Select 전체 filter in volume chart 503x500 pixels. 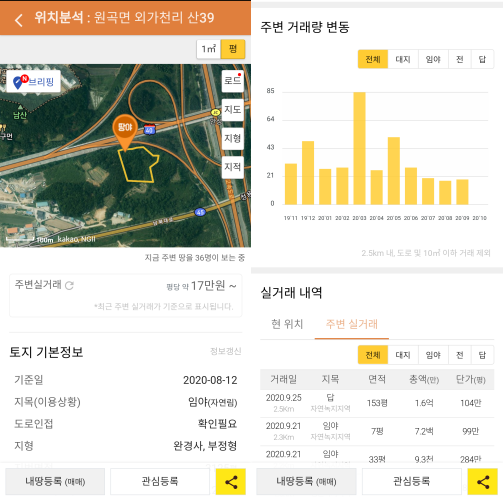[x=373, y=59]
